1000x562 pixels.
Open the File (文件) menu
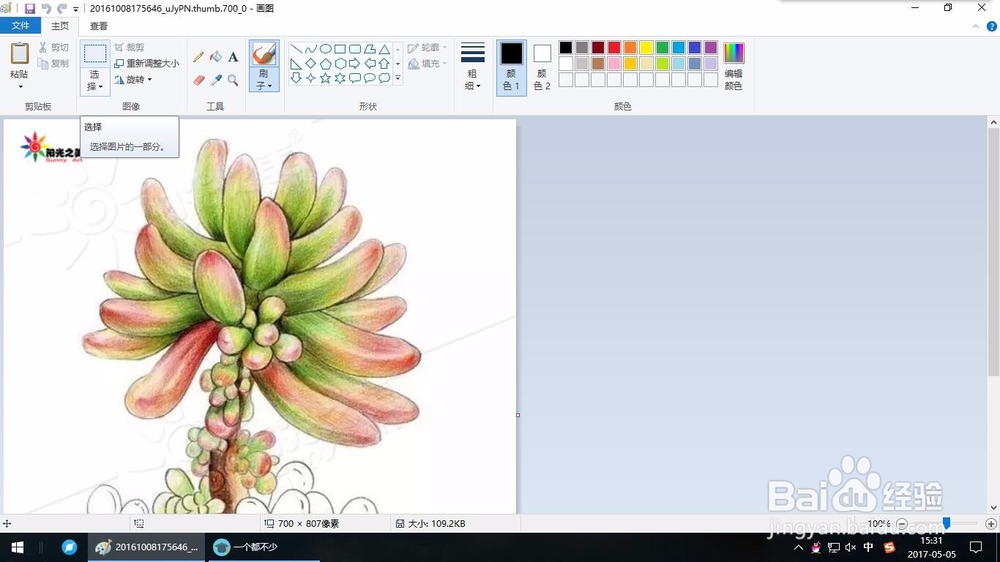(20, 26)
